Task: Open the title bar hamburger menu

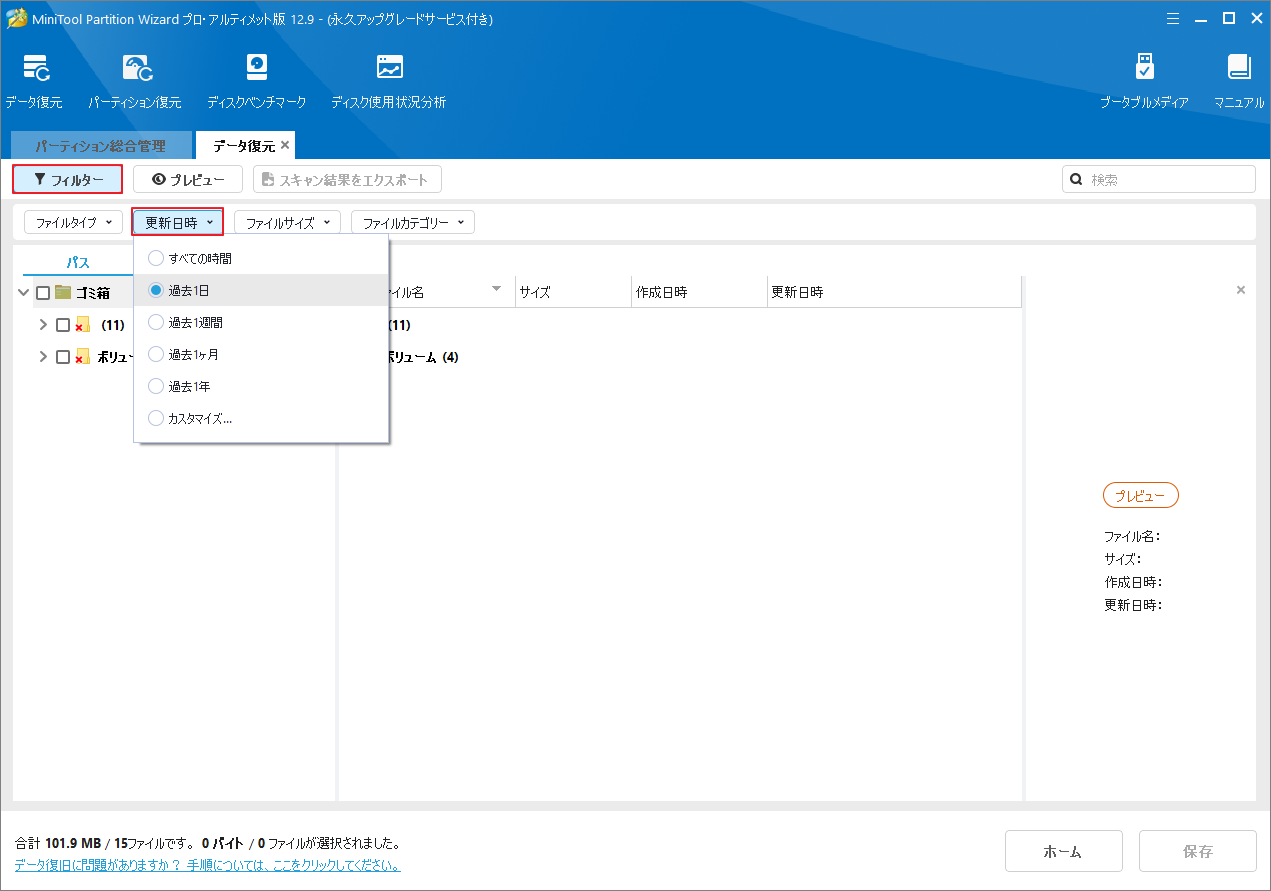Action: [1173, 18]
